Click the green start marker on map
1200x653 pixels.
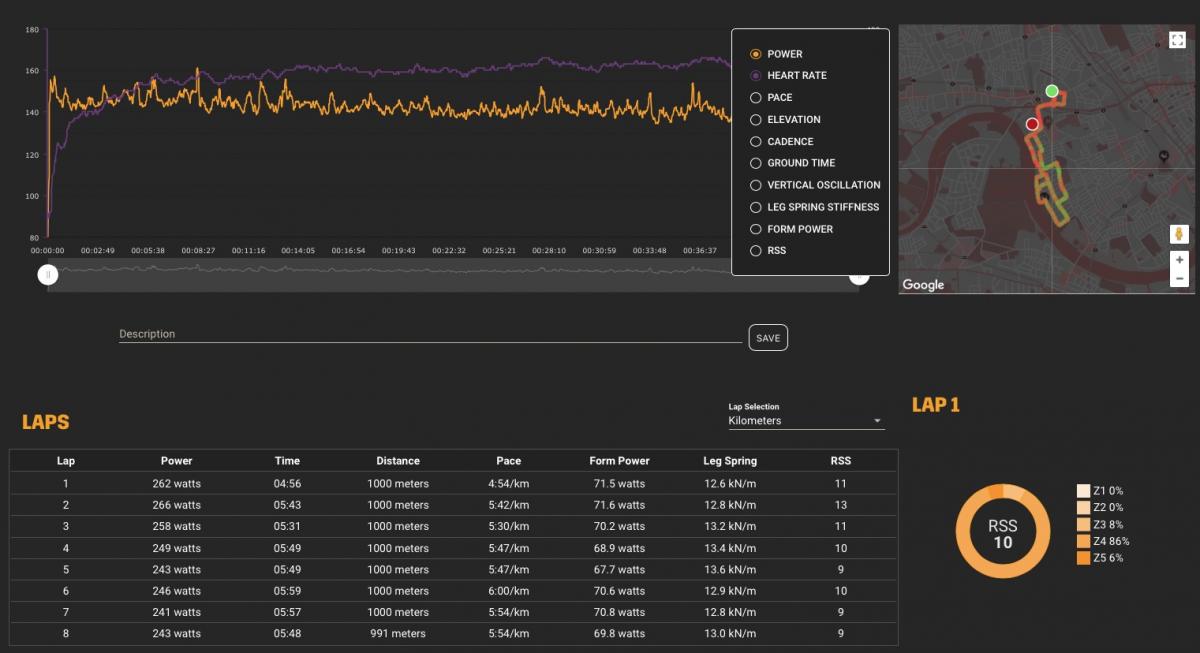(x=1052, y=91)
